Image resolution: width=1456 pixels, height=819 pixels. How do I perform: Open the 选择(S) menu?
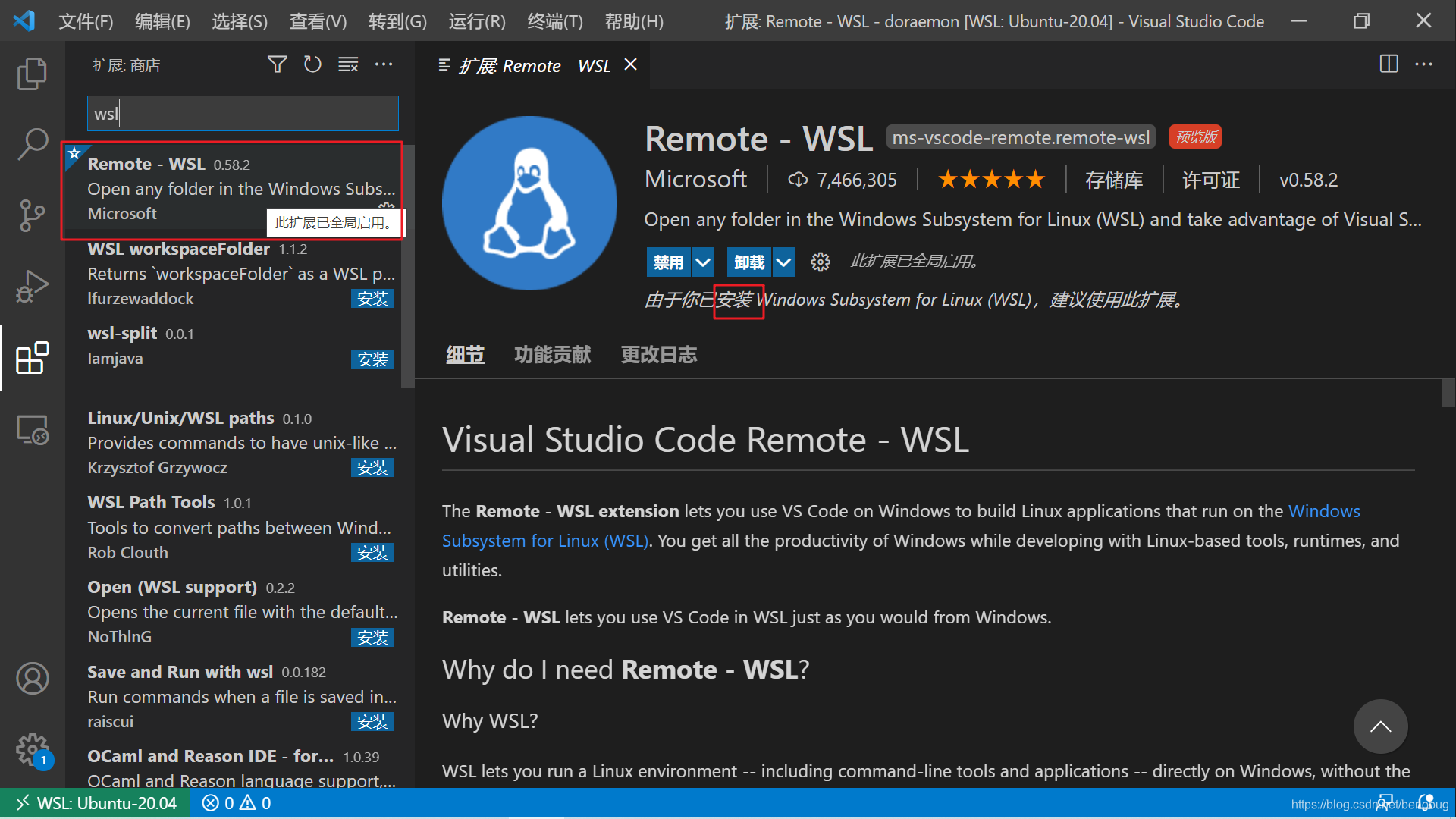coord(240,21)
